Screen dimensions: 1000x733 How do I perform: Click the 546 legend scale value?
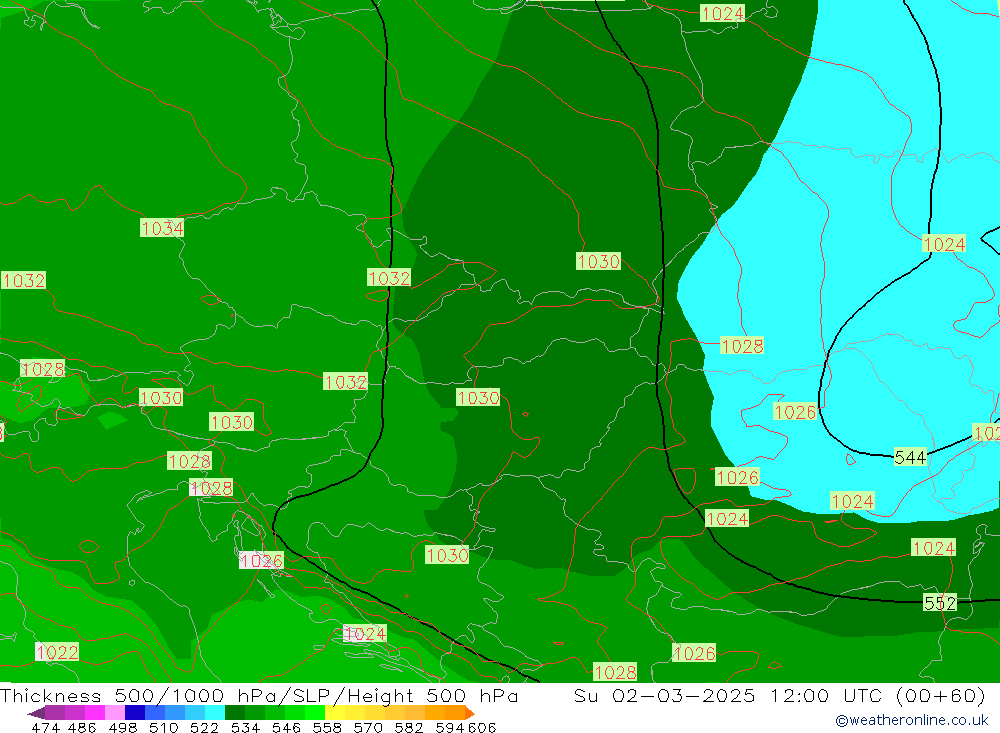(286, 727)
